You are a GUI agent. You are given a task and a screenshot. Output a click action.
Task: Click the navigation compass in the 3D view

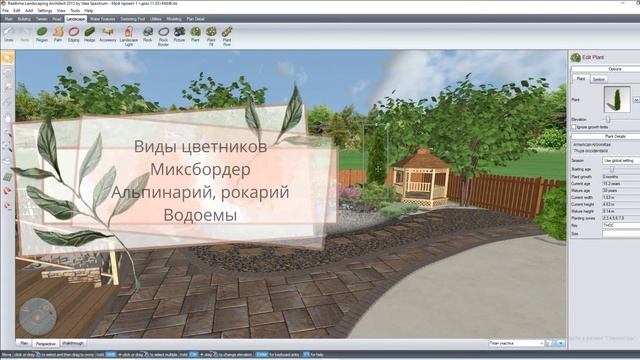(38, 317)
